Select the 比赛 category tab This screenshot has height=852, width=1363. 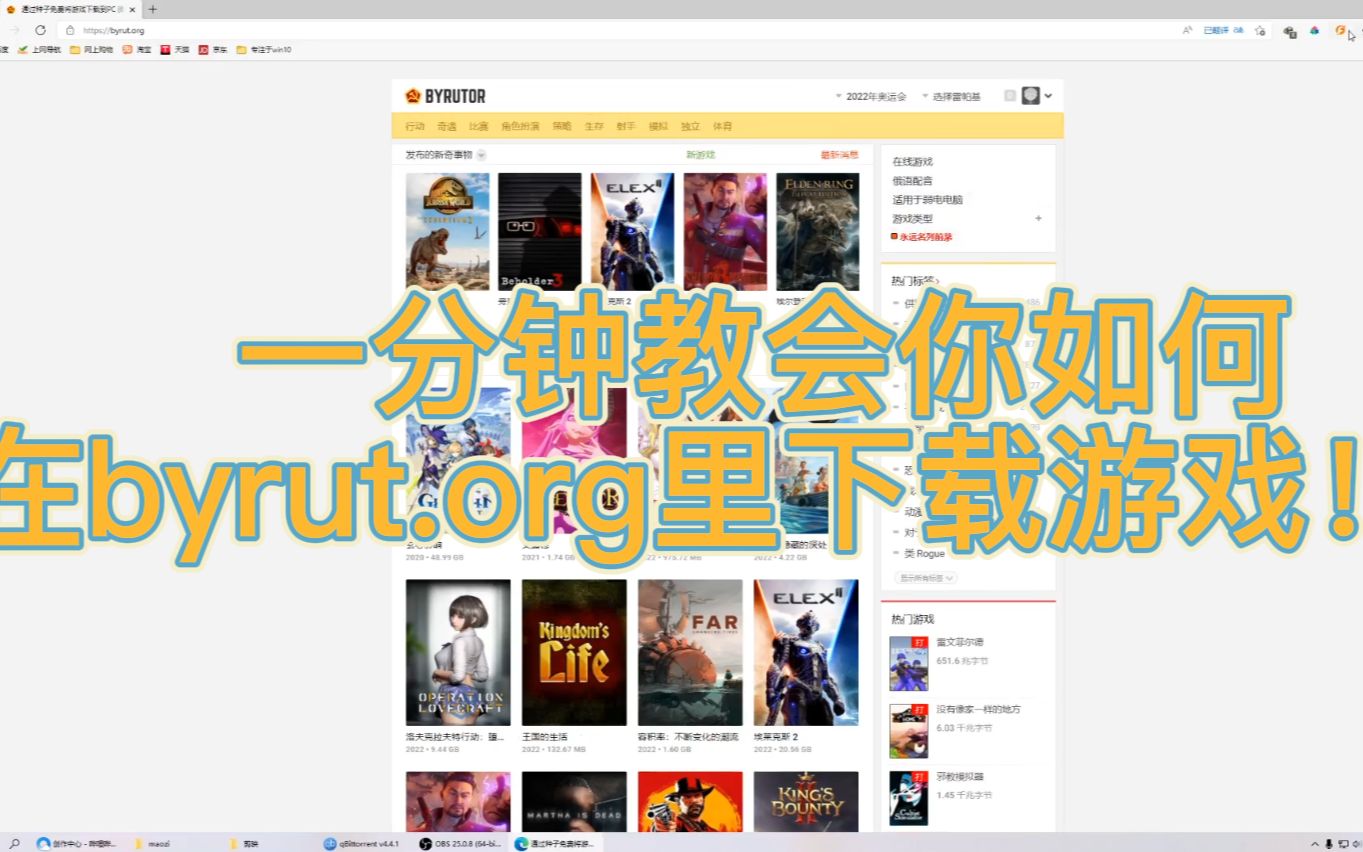point(479,127)
